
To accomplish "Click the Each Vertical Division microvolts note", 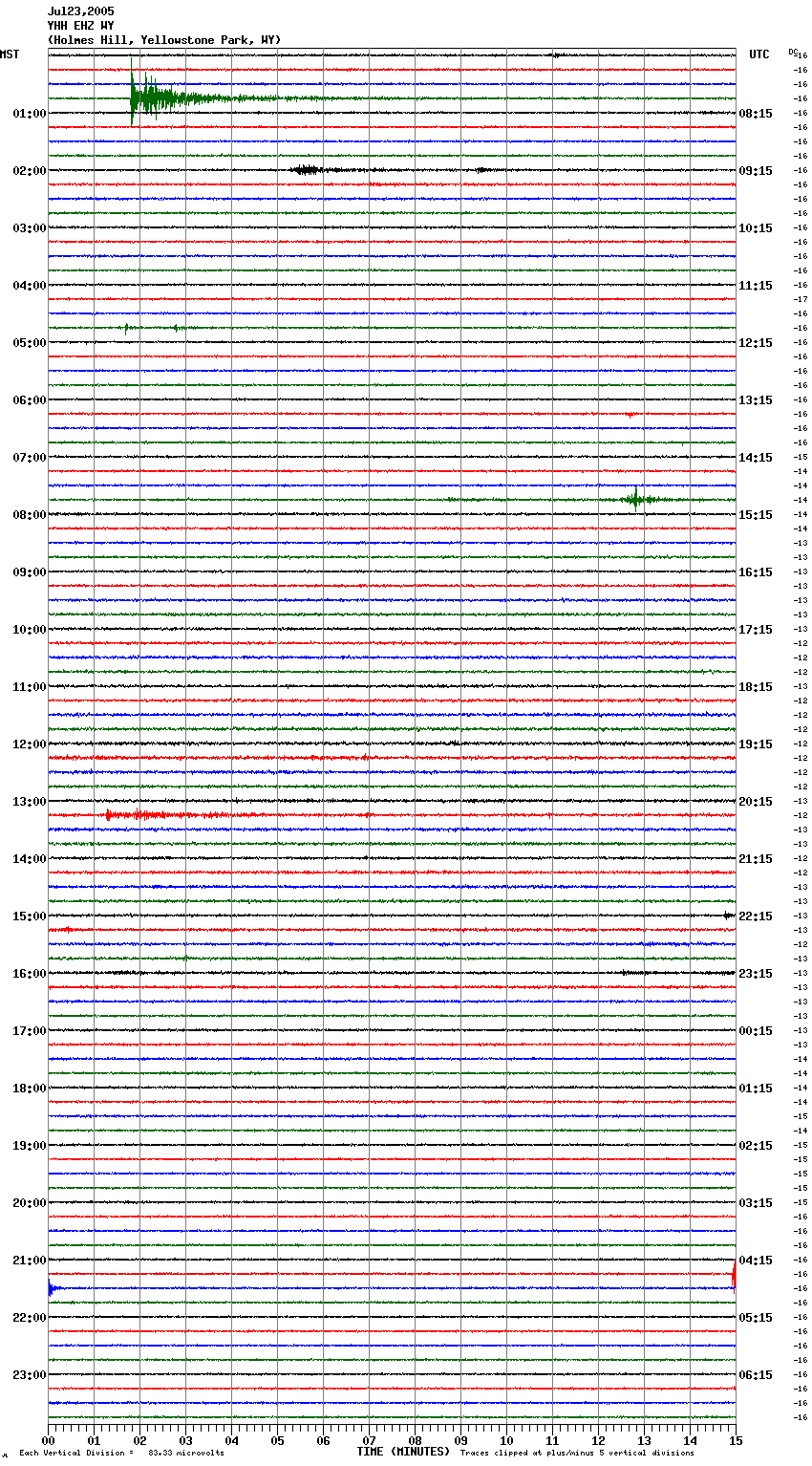I will [121, 1454].
